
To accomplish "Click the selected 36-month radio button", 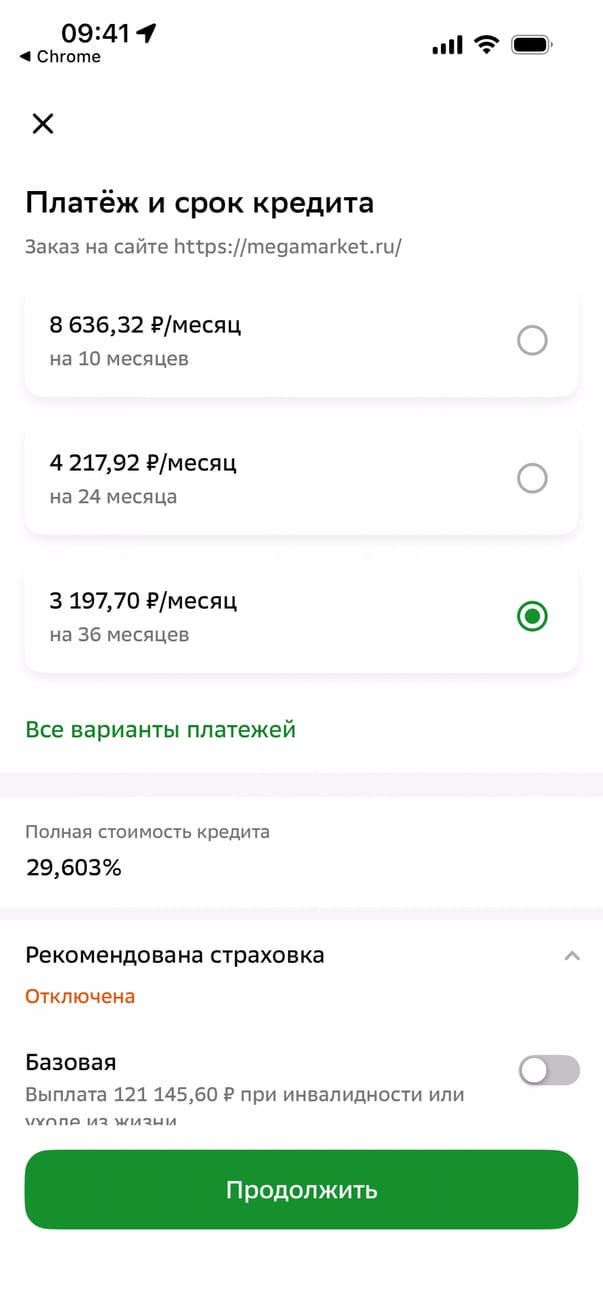I will [x=532, y=617].
